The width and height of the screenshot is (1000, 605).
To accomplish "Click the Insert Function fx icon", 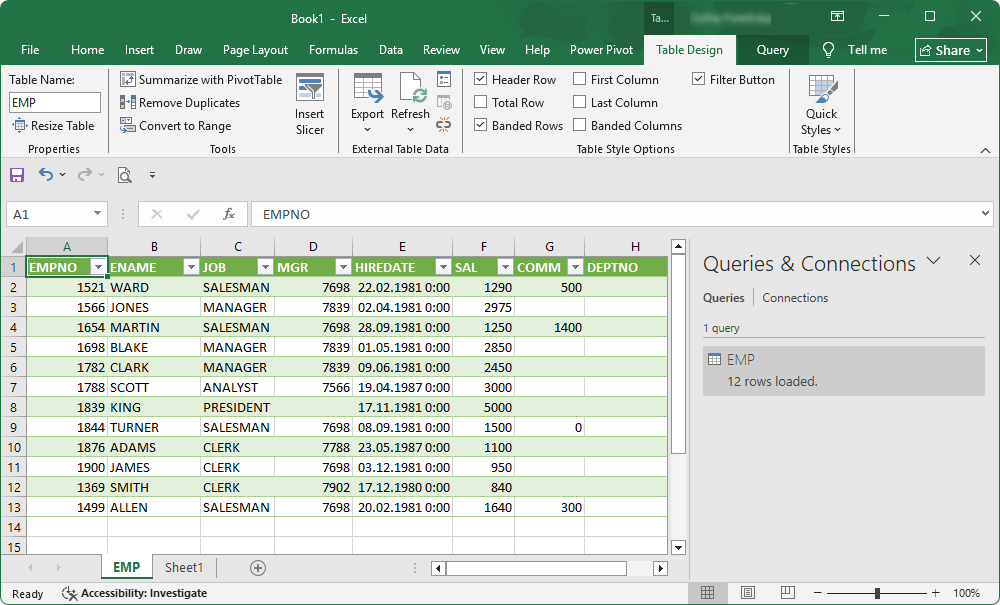I will (228, 214).
